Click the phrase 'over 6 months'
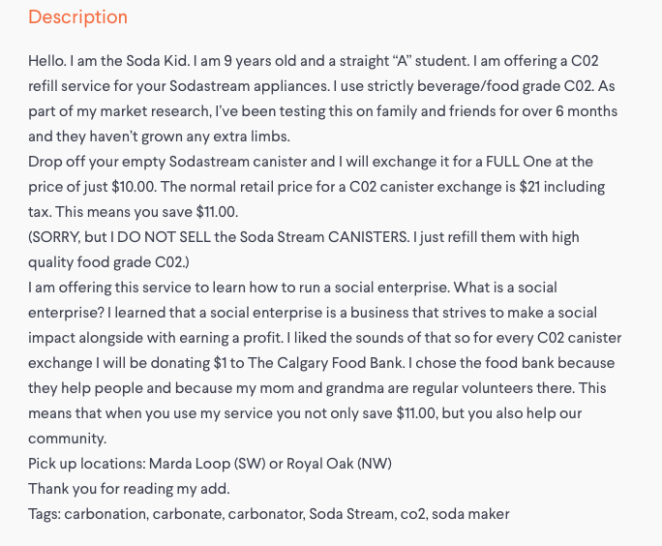The image size is (662, 546). click(569, 111)
